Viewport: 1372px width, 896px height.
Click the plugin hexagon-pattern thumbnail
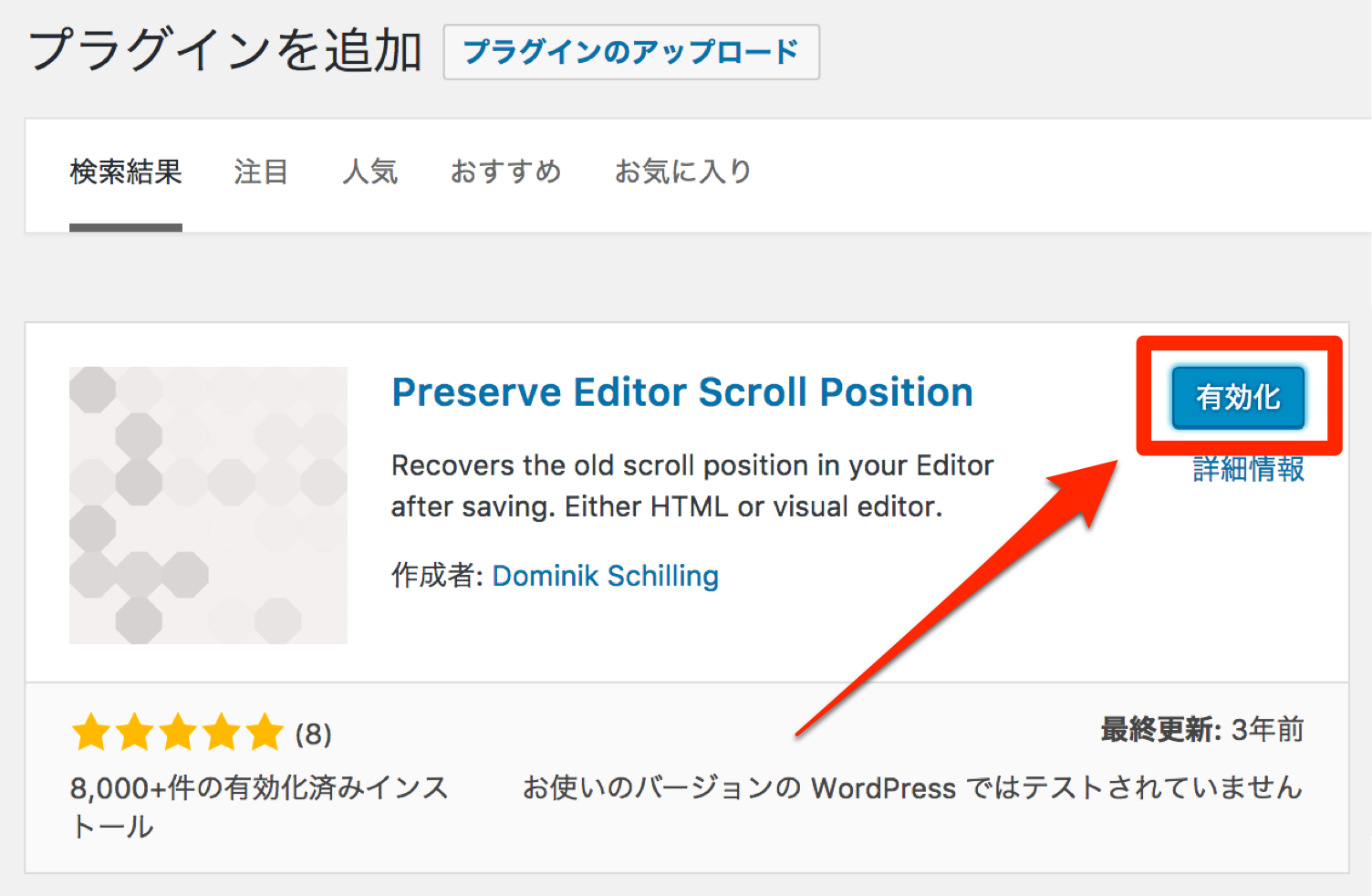coord(208,504)
